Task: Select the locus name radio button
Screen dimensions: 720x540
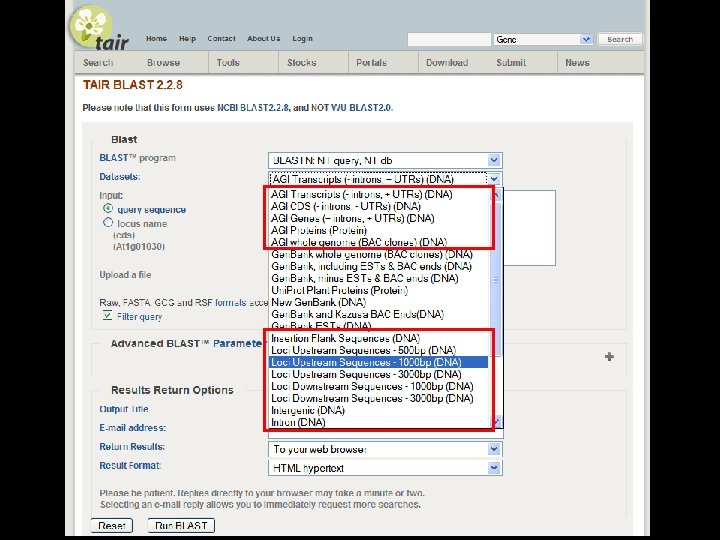Action: coord(108,223)
